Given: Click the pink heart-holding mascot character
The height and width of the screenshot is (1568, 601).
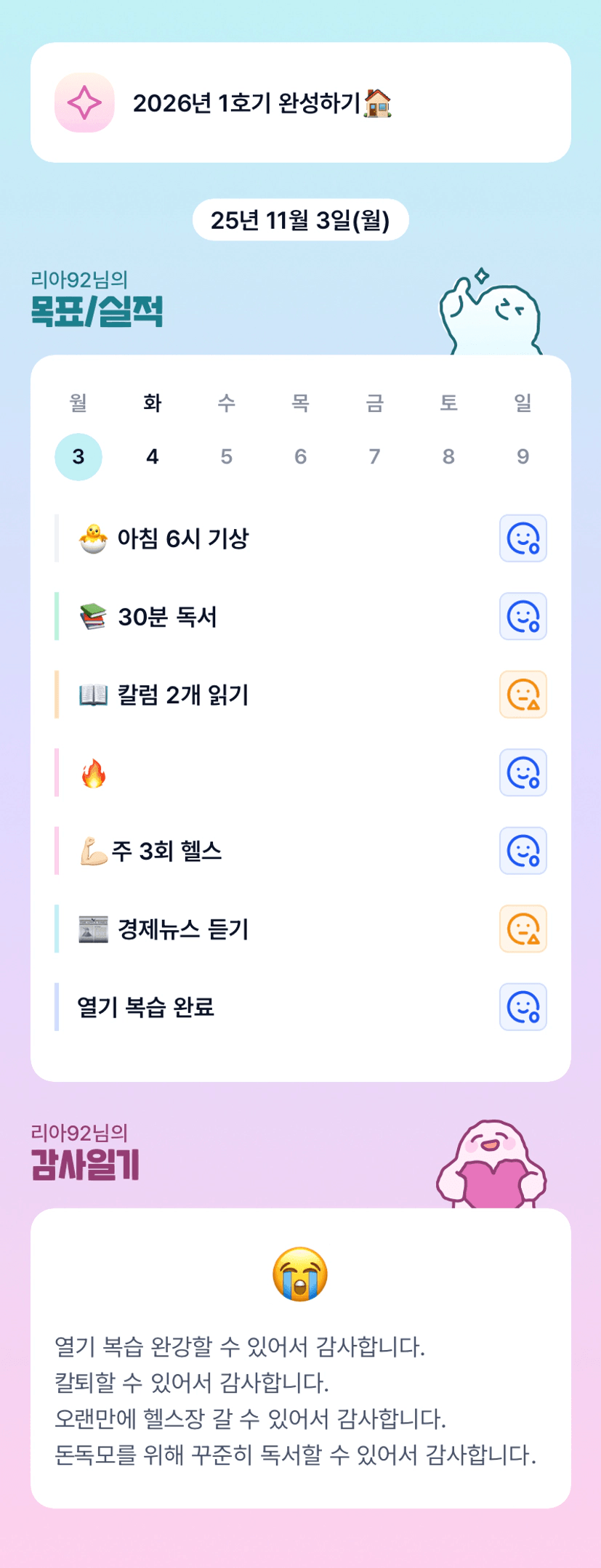Looking at the screenshot, I should point(492,1165).
